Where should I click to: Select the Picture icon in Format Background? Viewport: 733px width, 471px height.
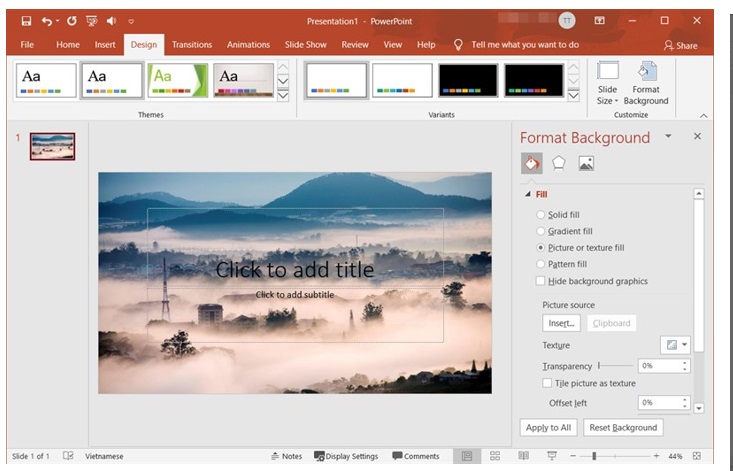point(586,163)
